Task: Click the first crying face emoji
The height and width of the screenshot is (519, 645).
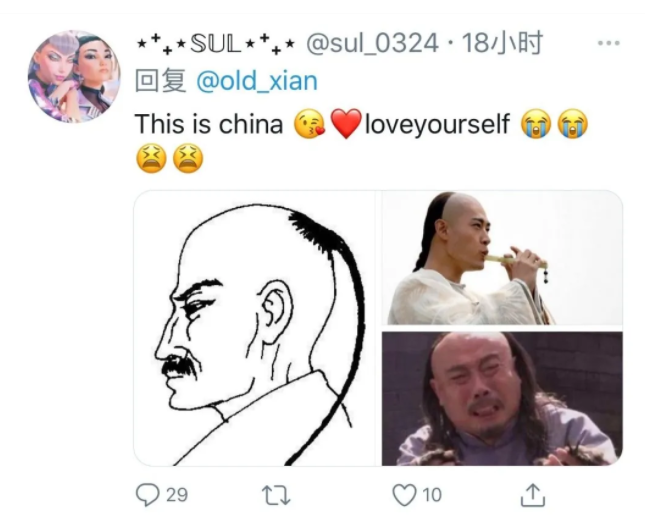Action: (x=536, y=124)
